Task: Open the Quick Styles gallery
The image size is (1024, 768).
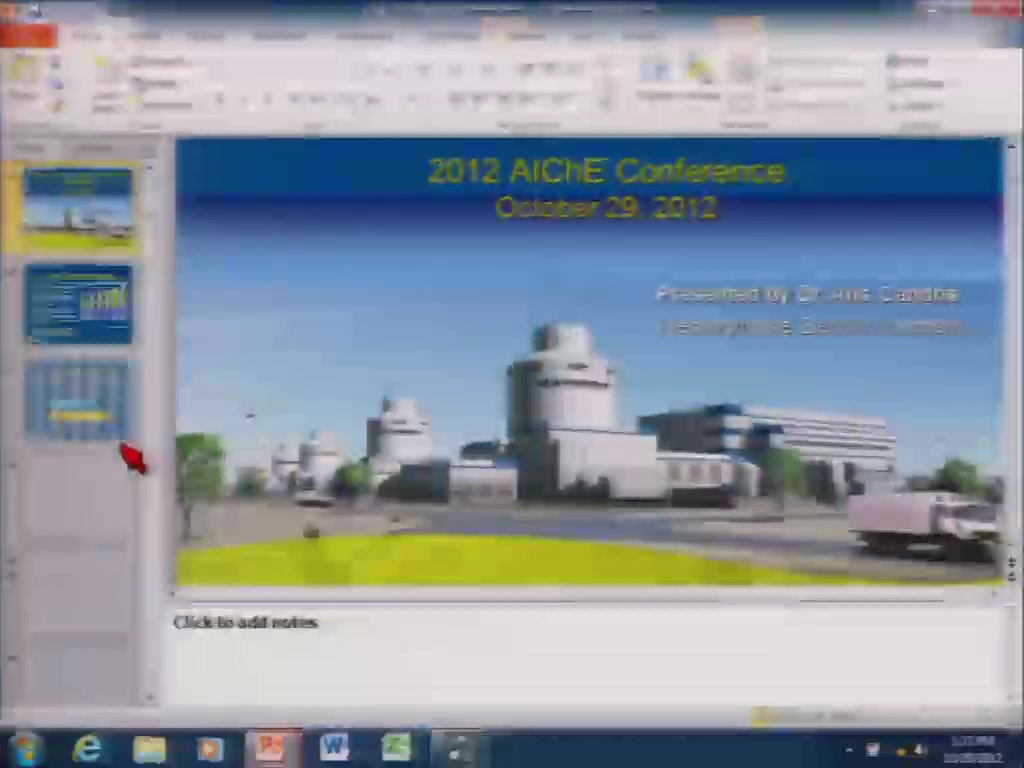Action: pyautogui.click(x=742, y=82)
